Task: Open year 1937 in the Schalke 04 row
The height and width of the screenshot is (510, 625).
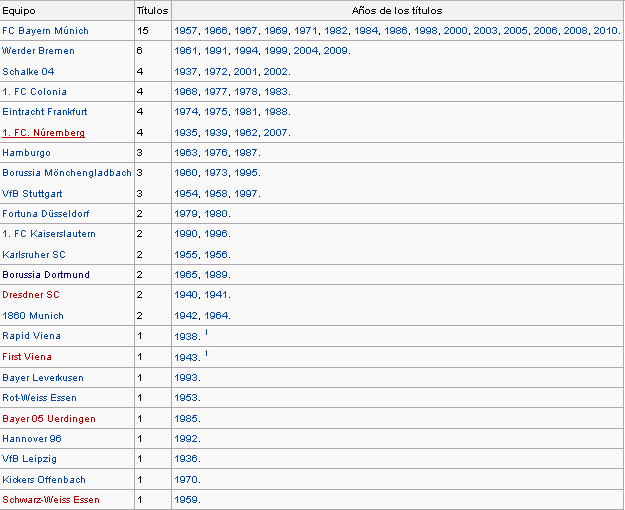Action: click(x=186, y=71)
